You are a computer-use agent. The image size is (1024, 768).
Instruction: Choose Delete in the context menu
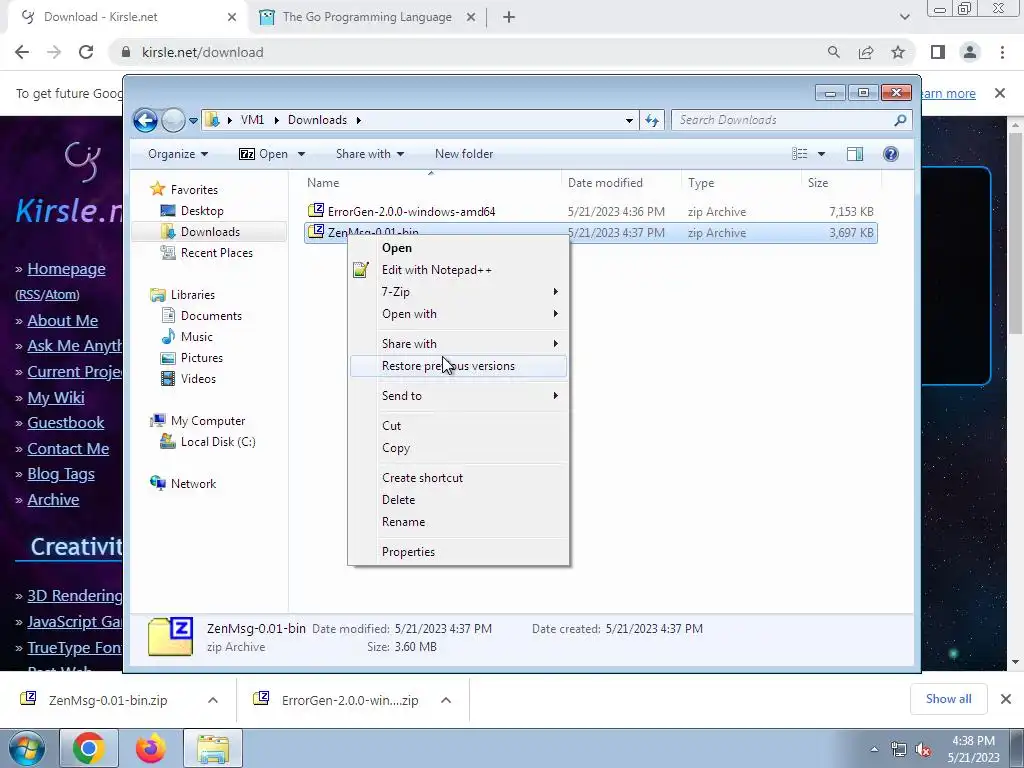pos(458,500)
